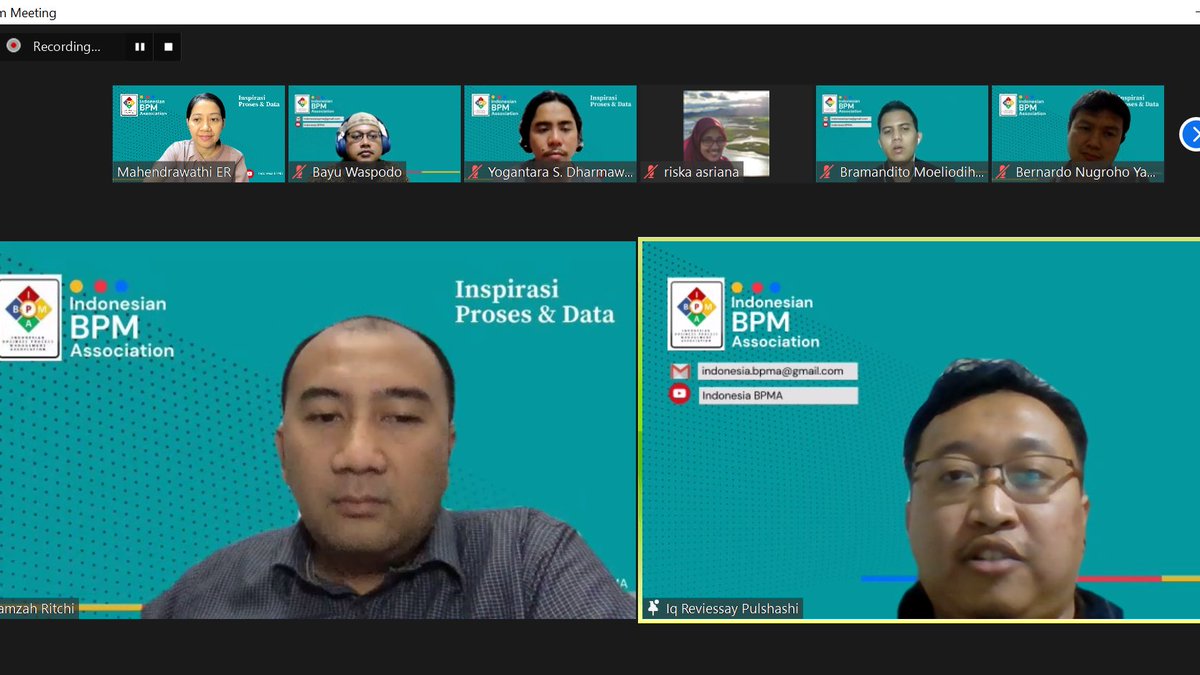The width and height of the screenshot is (1200, 675).
Task: Select Bramandito Moeliodihardjo's video thumbnail
Action: 902,134
